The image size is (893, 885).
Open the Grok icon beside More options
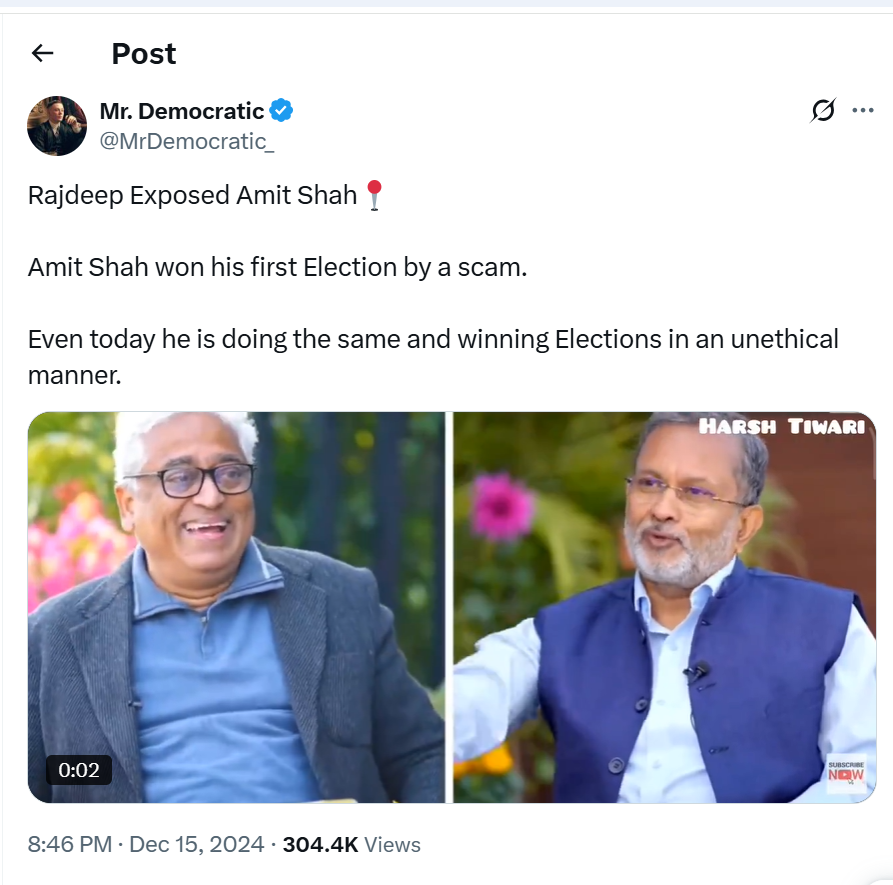(823, 110)
